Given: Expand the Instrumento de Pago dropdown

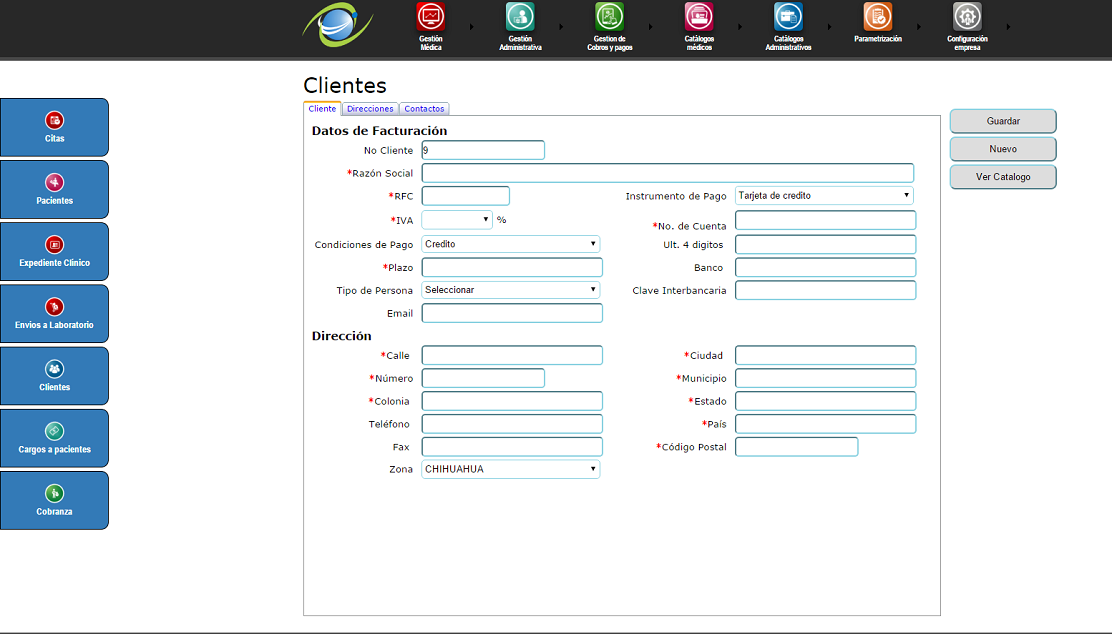Looking at the screenshot, I should [x=824, y=196].
